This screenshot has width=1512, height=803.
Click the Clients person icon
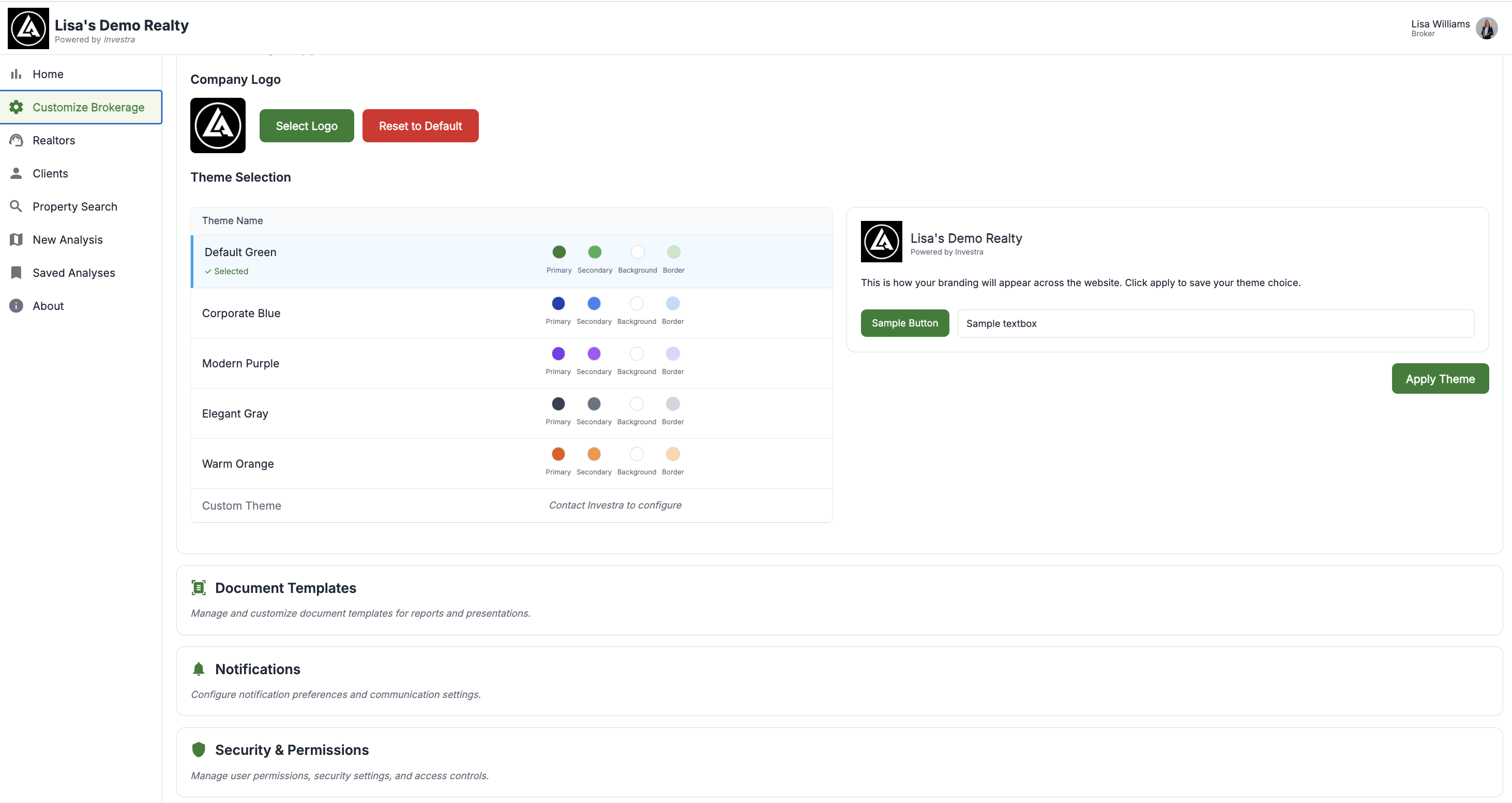[x=17, y=173]
